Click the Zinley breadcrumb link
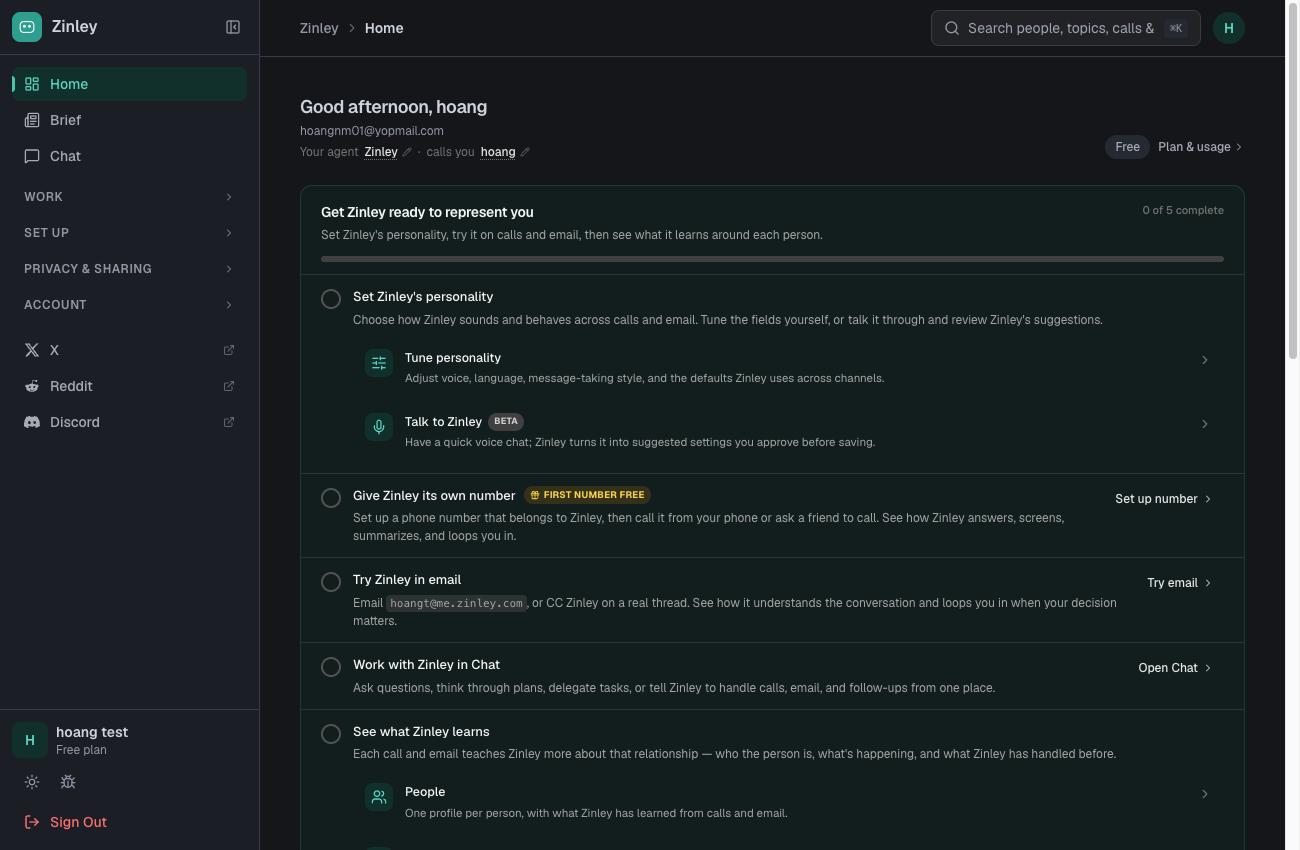The height and width of the screenshot is (850, 1300). (319, 28)
